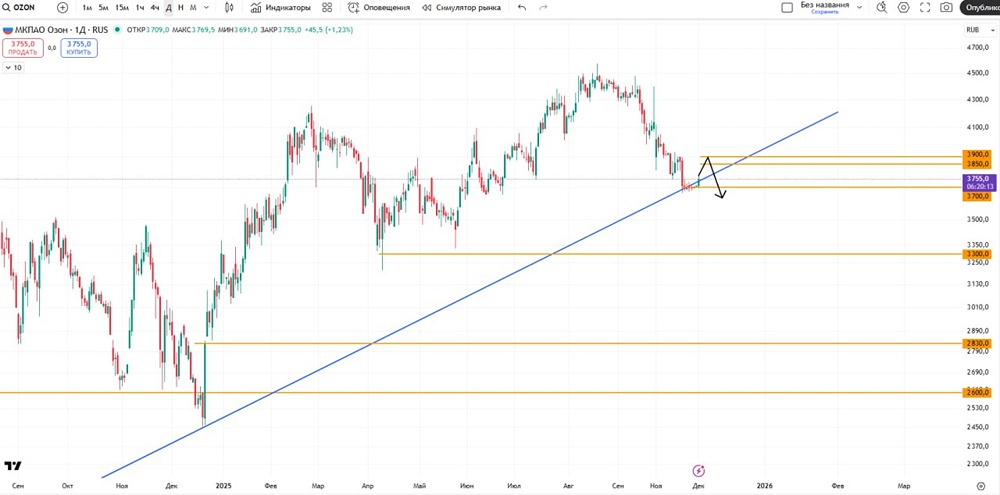Select the 4ч timeframe
Image resolution: width=1000 pixels, height=495 pixels.
(155, 8)
